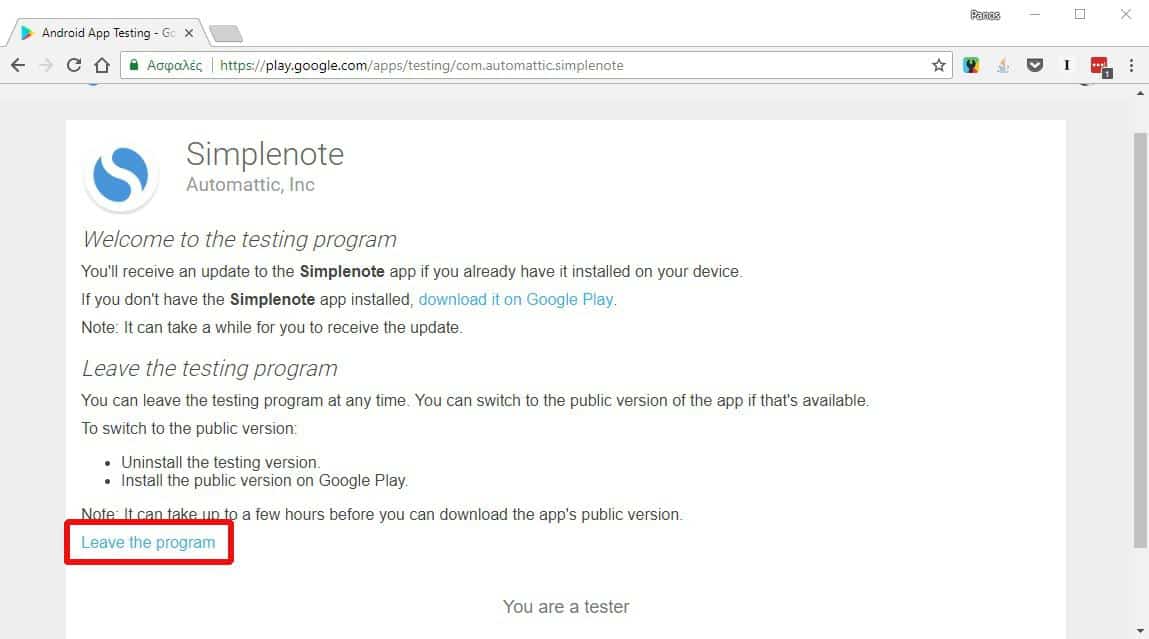Viewport: 1149px width, 639px height.
Task: Click the vertical scrollbar thumb
Action: click(1140, 341)
